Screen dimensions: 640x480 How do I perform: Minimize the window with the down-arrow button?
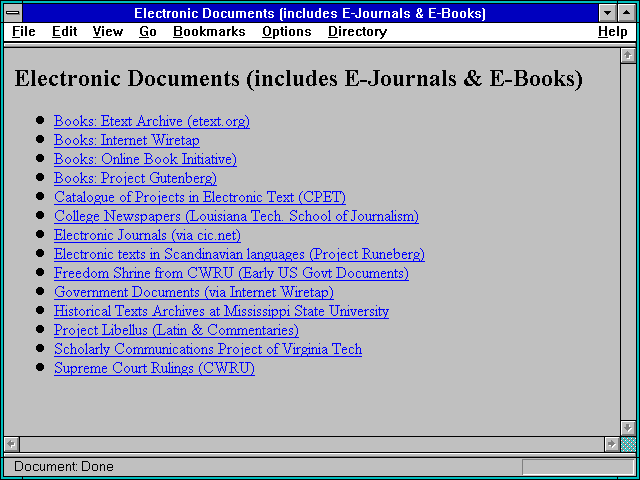point(608,13)
